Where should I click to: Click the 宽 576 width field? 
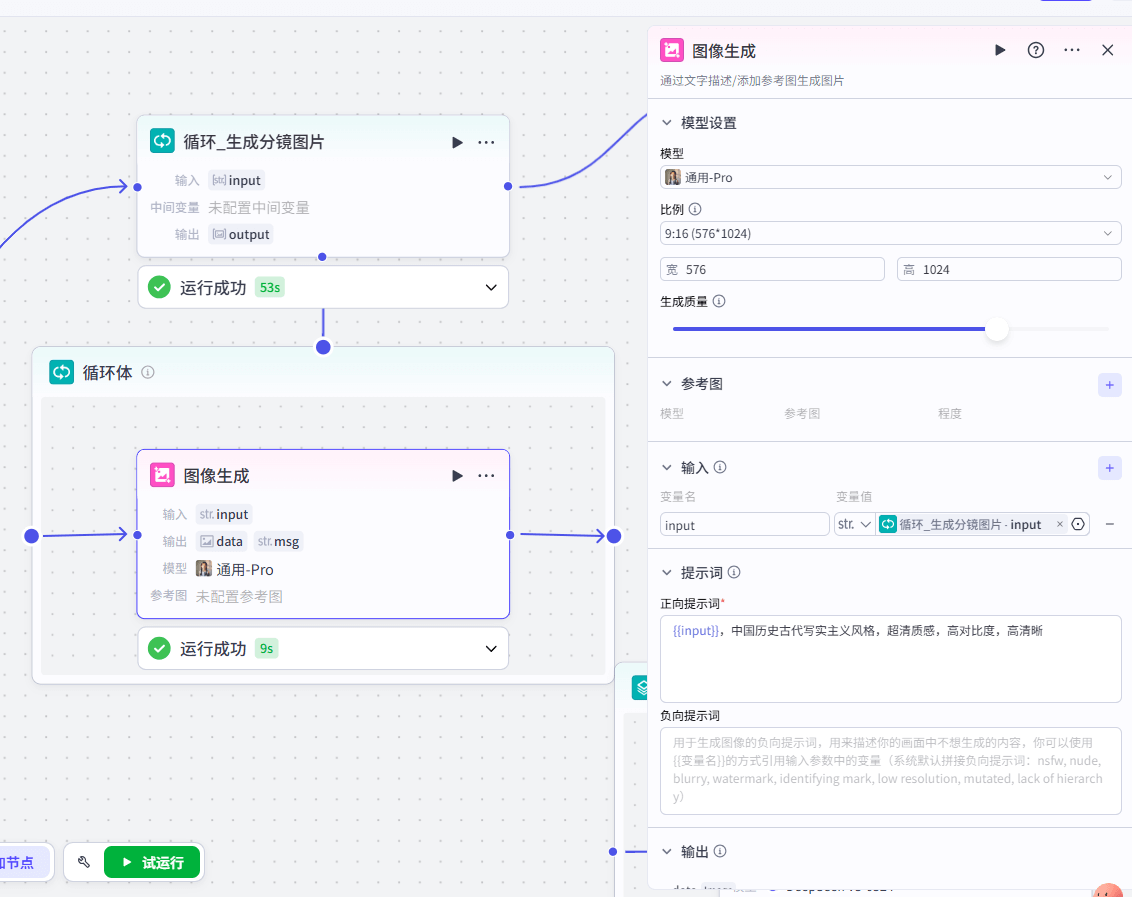[x=772, y=269]
